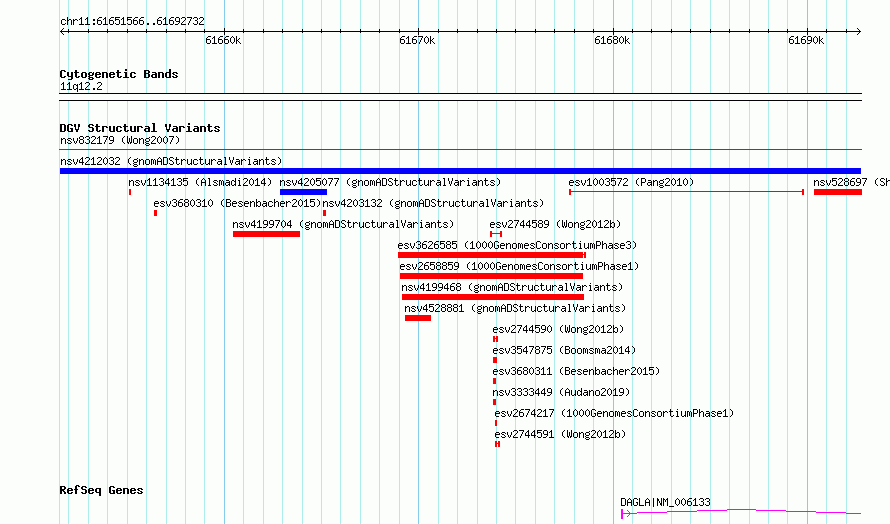Click the blue nsv4212032 gnomAD variant bar
The height and width of the screenshot is (524, 890).
click(x=460, y=171)
